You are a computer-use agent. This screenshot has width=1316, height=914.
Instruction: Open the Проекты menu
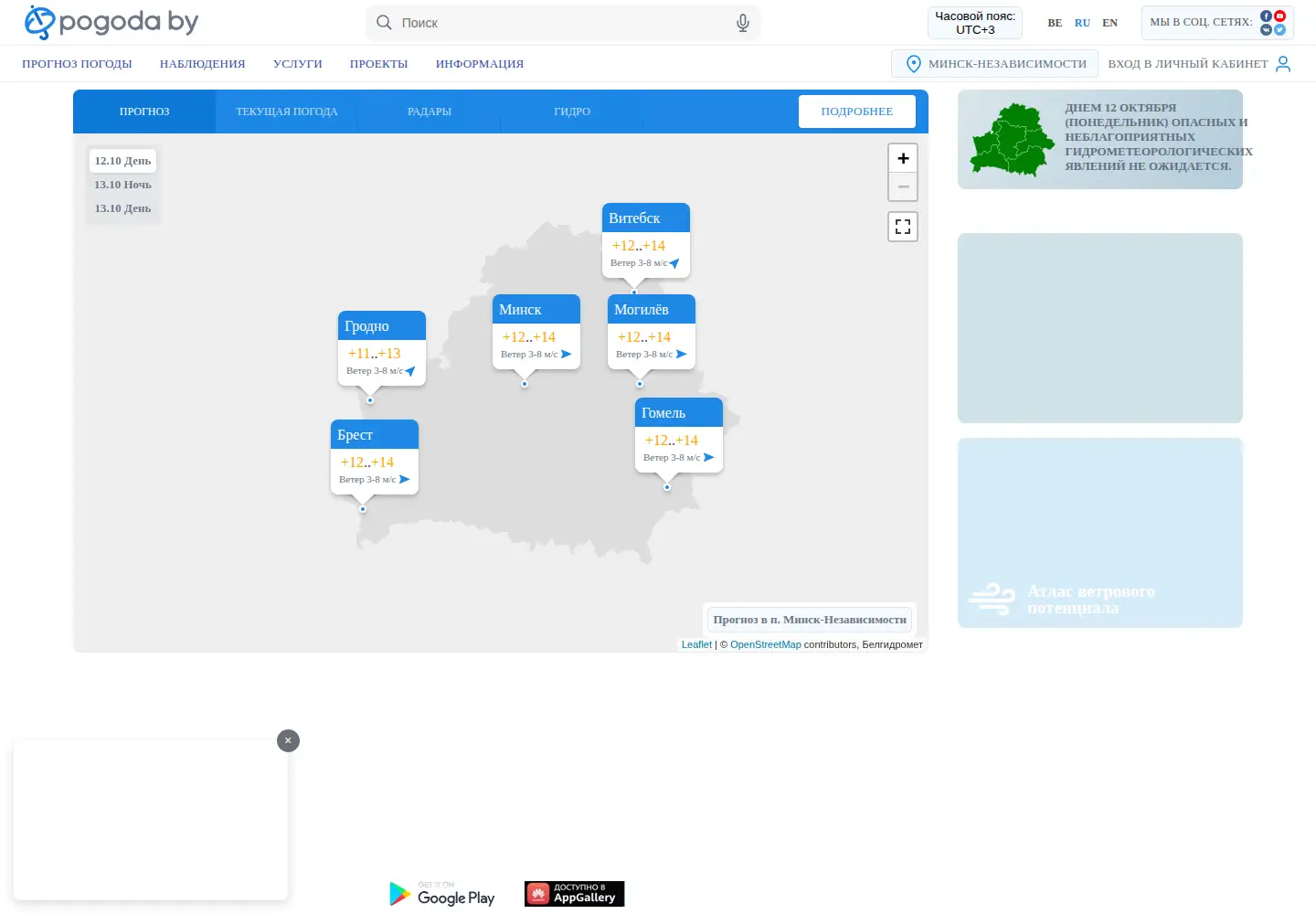[x=378, y=64]
